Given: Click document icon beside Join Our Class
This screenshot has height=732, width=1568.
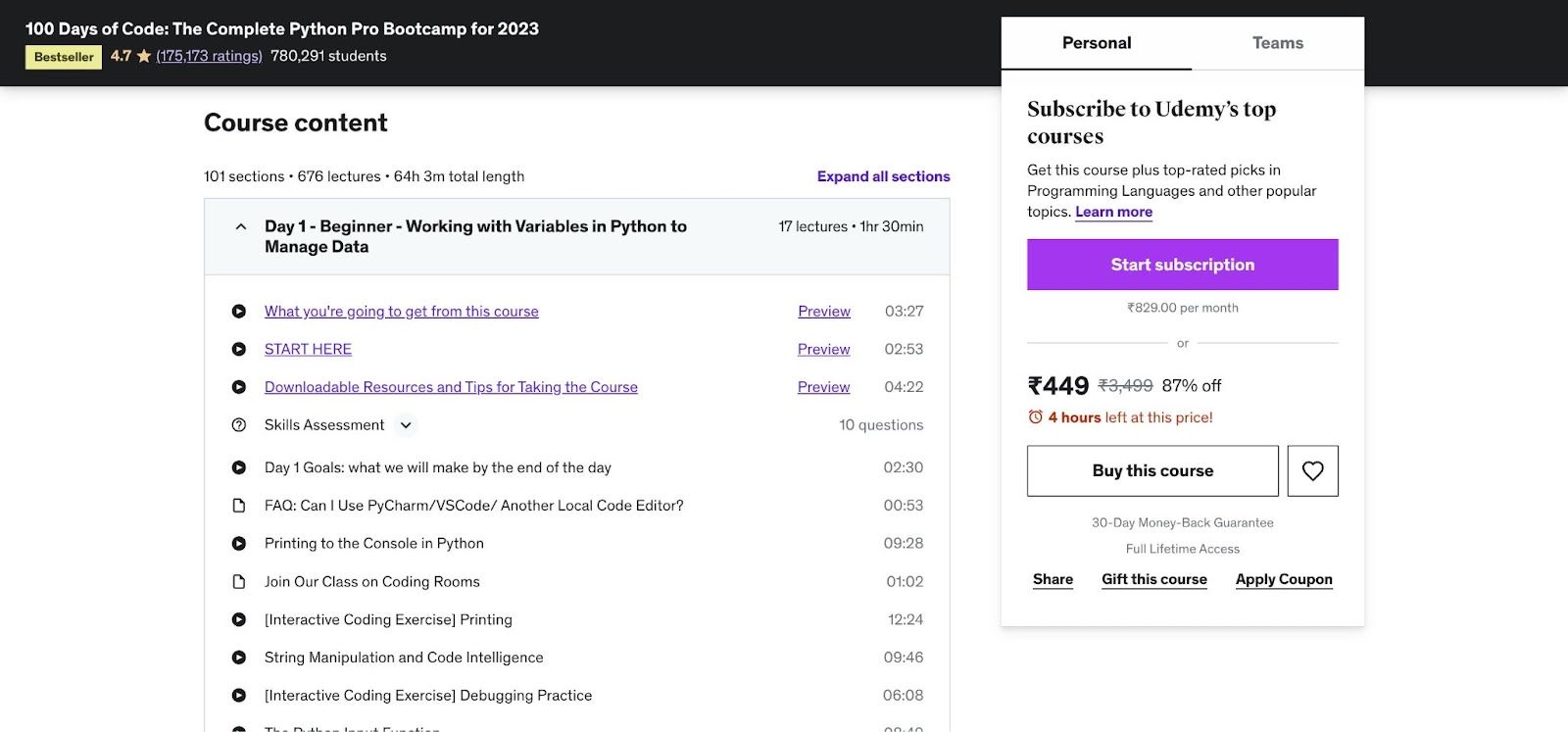Looking at the screenshot, I should (238, 582).
